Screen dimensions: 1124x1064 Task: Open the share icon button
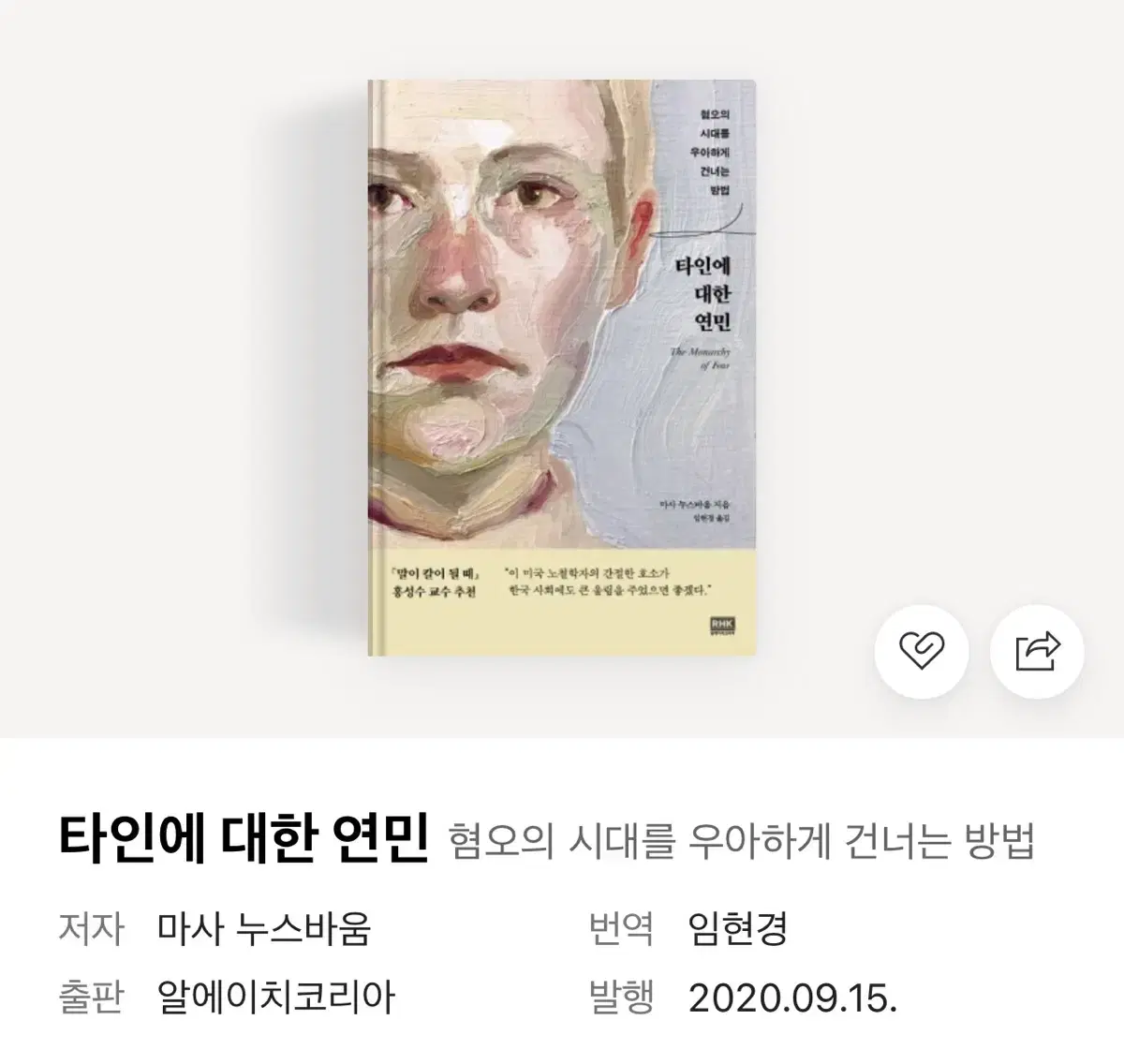pyautogui.click(x=1038, y=650)
